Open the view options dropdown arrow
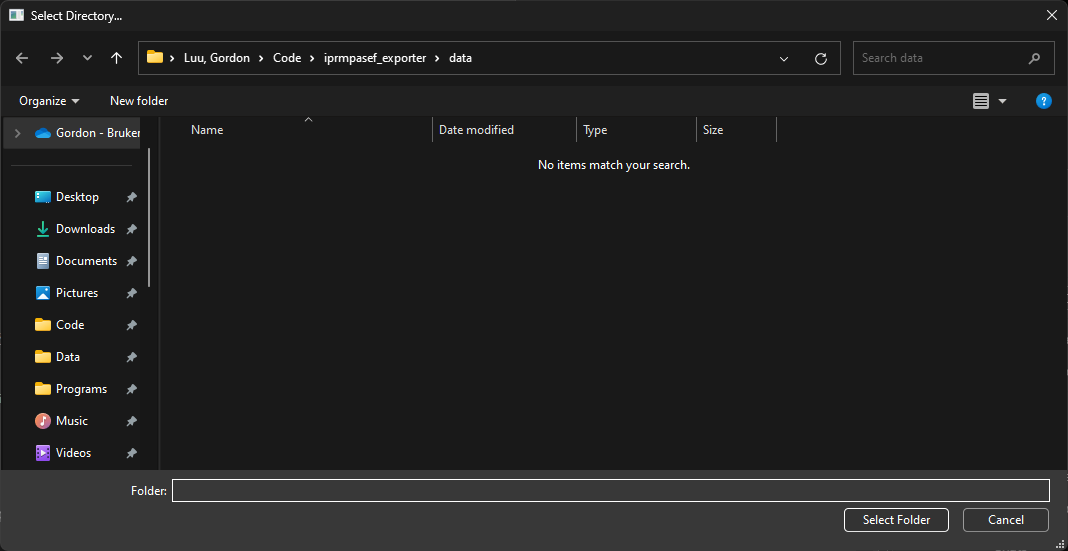 1002,101
